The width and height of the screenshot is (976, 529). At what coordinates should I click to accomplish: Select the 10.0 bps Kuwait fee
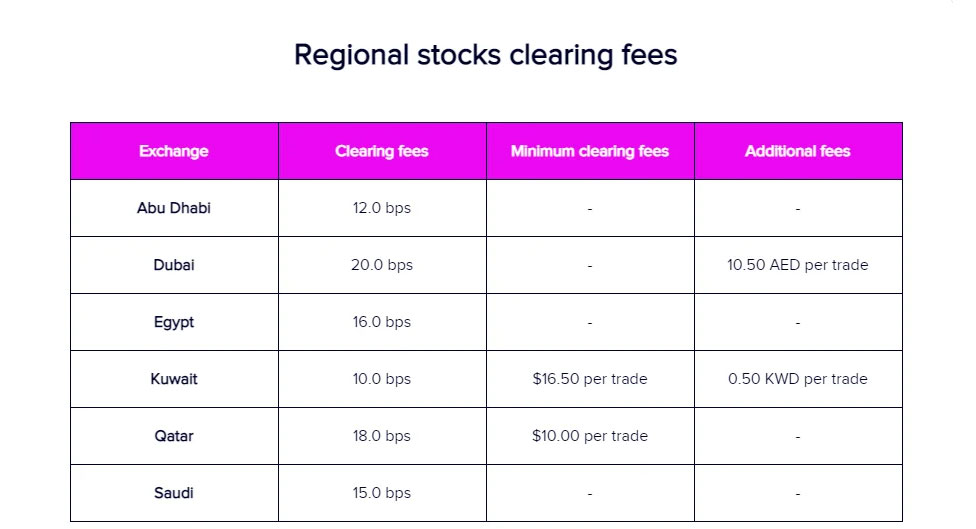pyautogui.click(x=382, y=379)
